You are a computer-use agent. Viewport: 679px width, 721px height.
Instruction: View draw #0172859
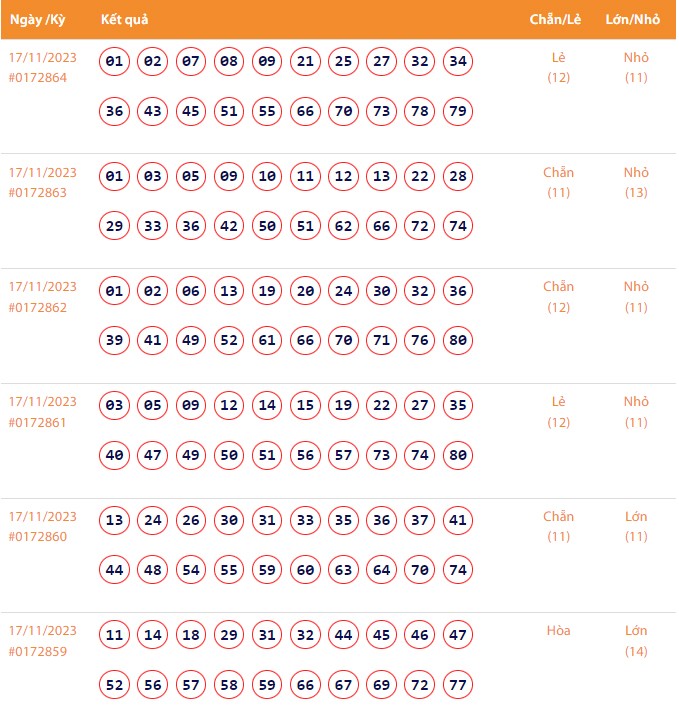click(38, 651)
